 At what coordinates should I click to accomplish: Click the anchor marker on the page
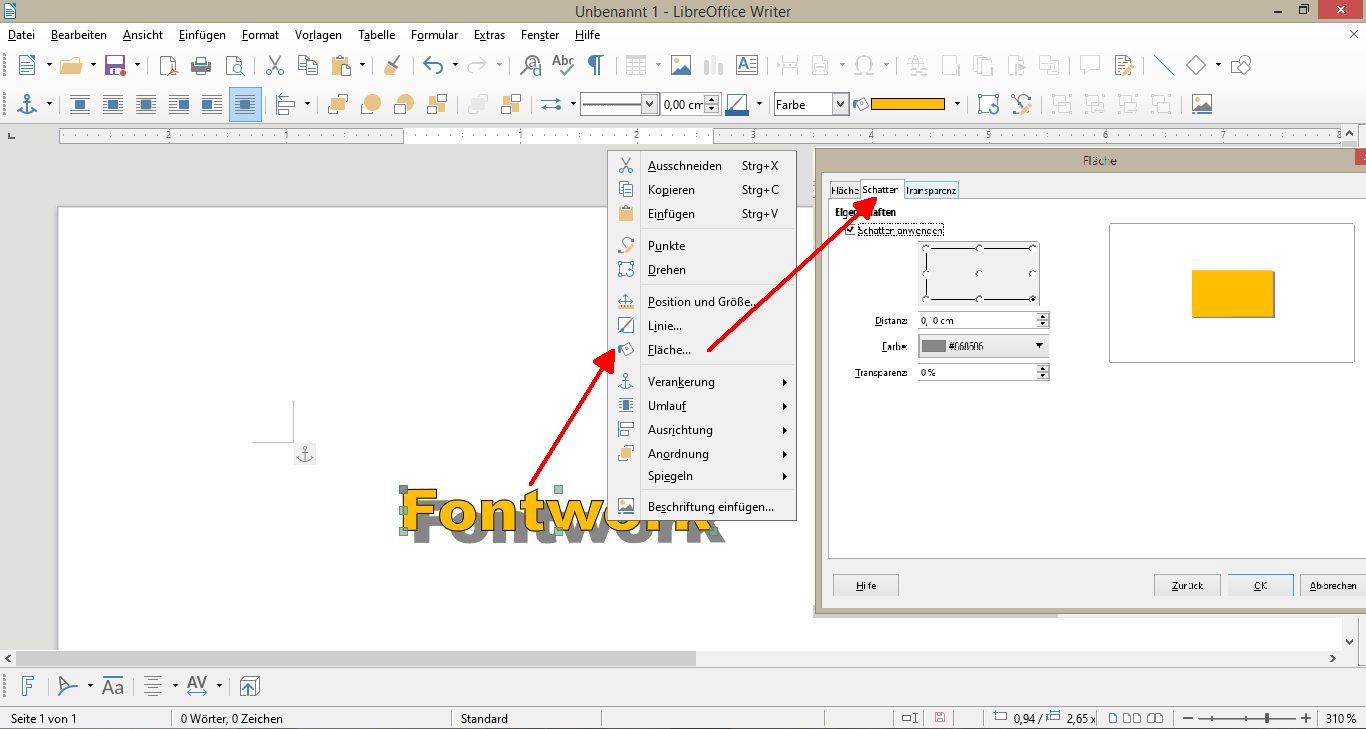click(x=305, y=455)
